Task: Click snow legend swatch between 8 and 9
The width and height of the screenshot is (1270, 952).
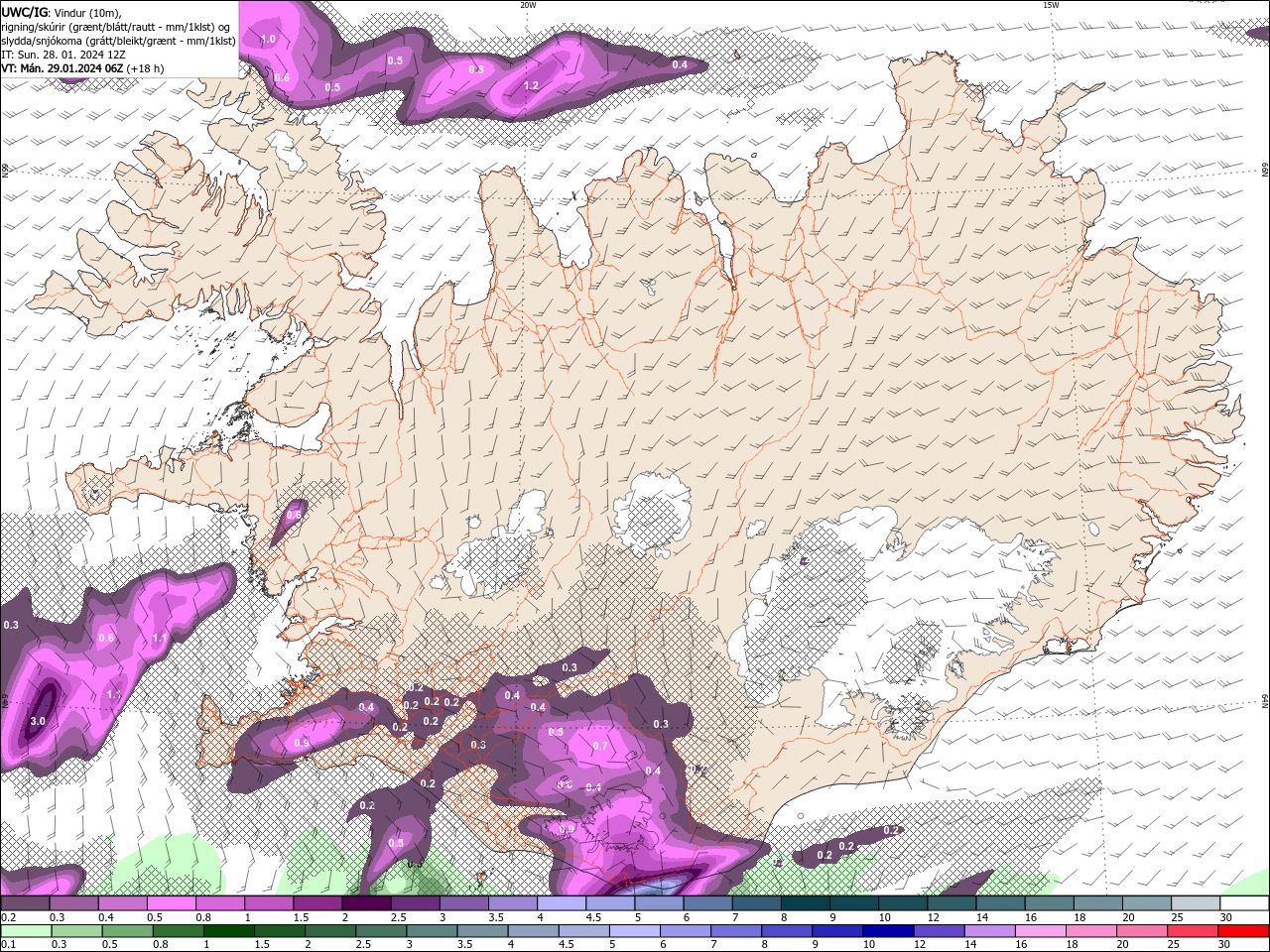Action: [806, 903]
